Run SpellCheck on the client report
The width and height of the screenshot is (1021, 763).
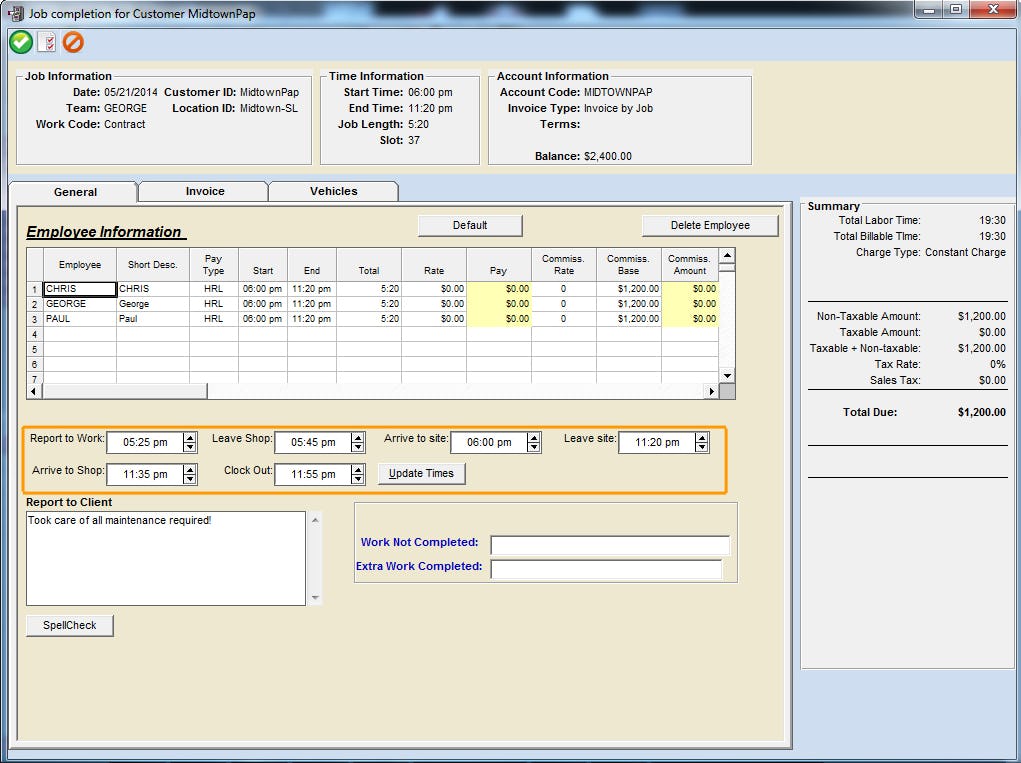69,624
